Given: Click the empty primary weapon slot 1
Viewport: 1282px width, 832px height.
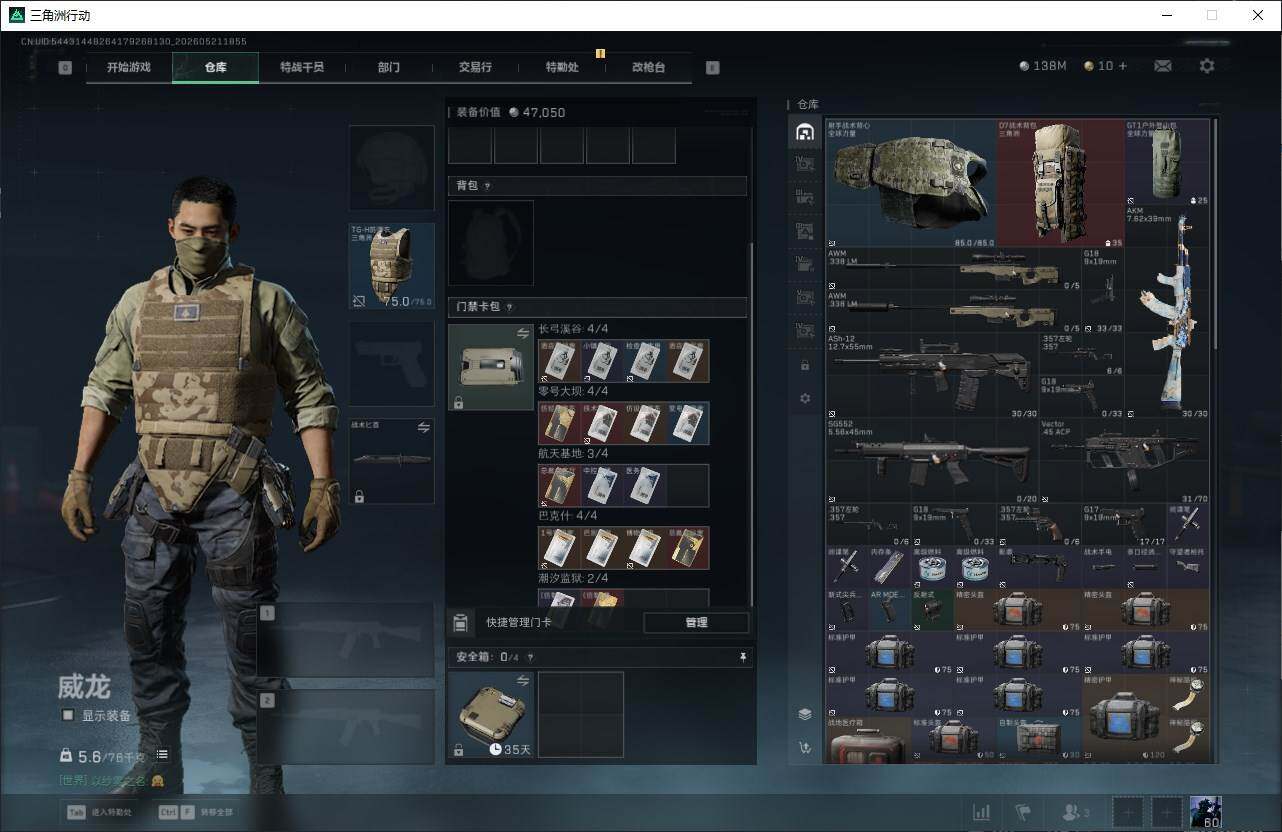Looking at the screenshot, I should pos(345,640).
